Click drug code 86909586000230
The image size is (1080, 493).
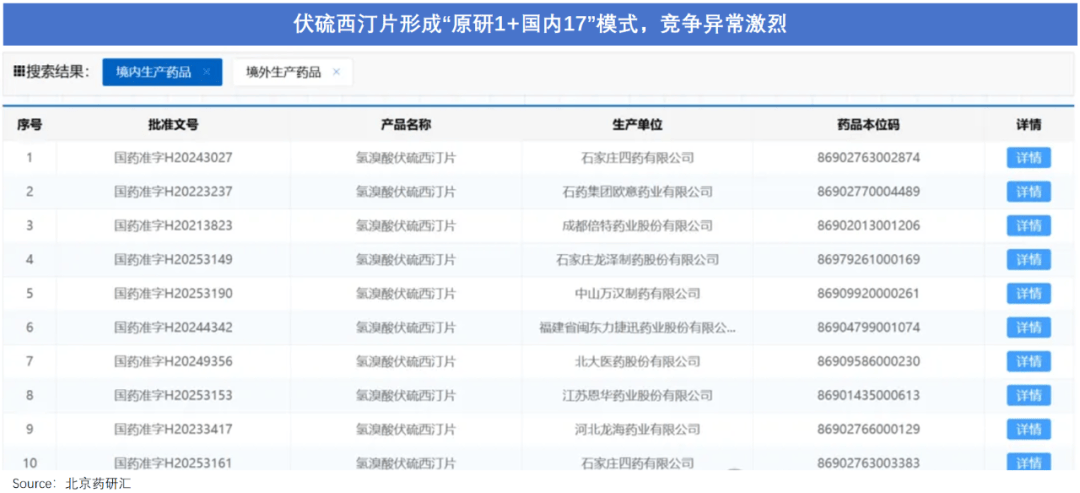(869, 361)
